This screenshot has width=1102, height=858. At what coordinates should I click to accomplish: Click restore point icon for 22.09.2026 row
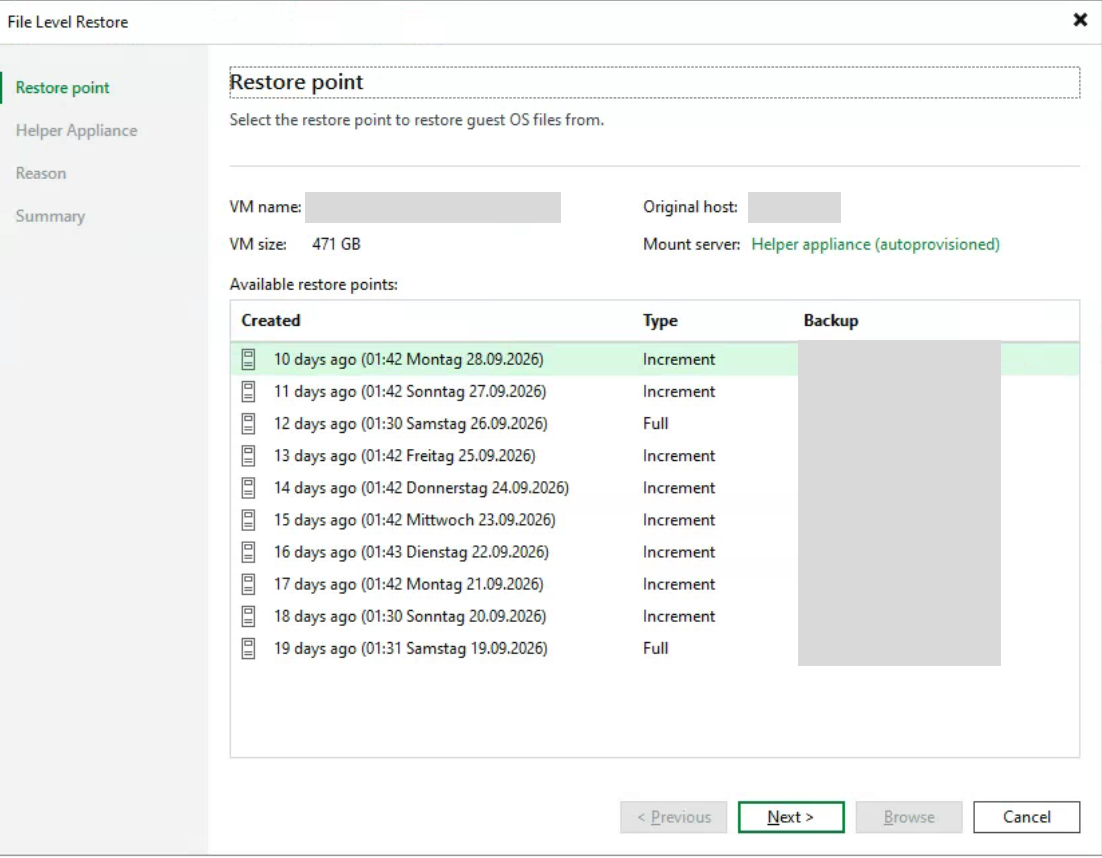click(248, 552)
